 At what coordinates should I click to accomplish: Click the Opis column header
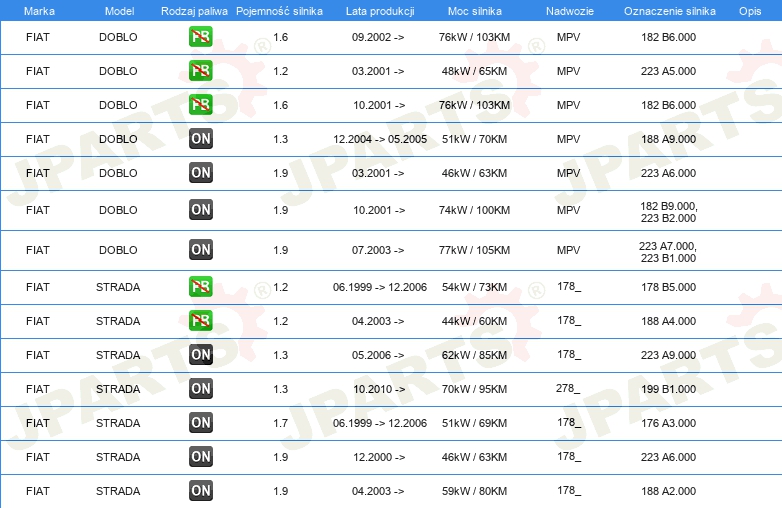click(750, 11)
